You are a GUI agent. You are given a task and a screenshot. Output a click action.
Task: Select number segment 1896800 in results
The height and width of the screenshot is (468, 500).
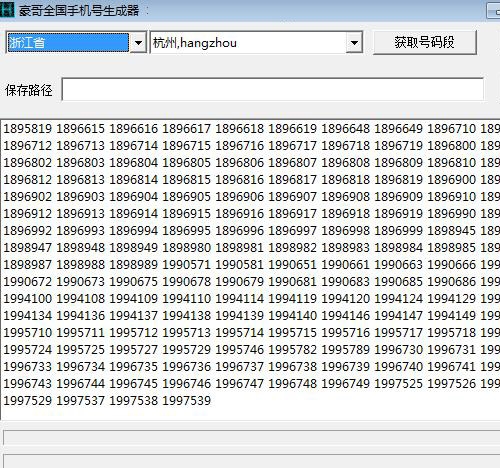click(451, 146)
